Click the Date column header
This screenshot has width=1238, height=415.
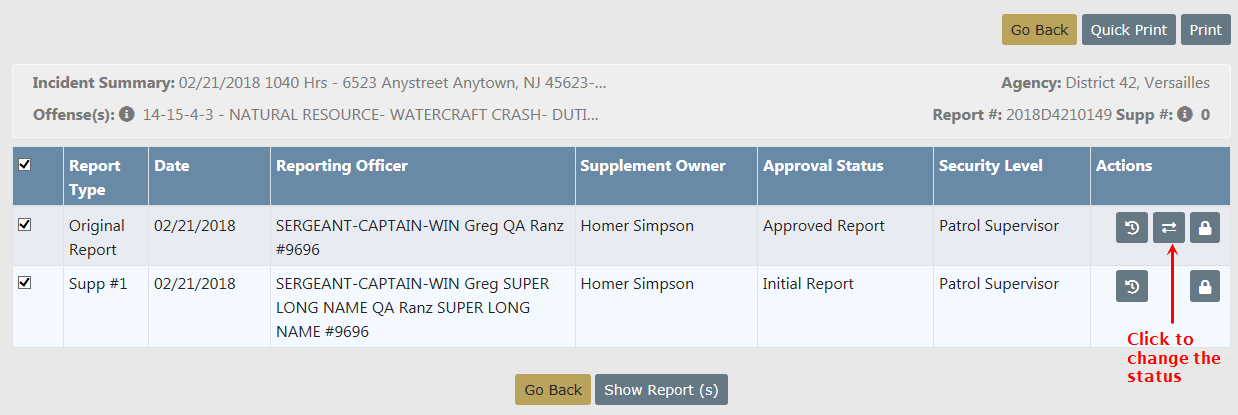(172, 166)
